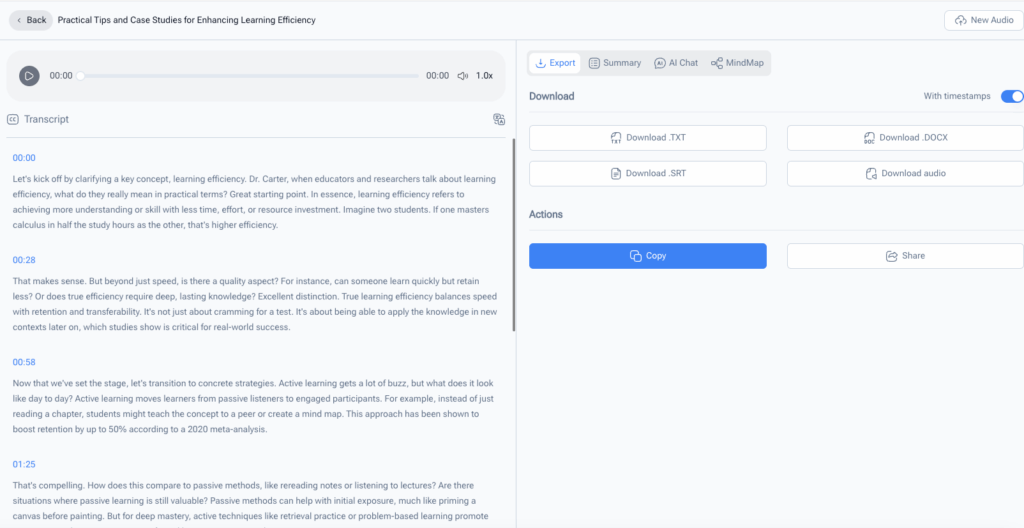Download the .SRT subtitle file
Viewport: 1024px width, 528px height.
point(647,174)
